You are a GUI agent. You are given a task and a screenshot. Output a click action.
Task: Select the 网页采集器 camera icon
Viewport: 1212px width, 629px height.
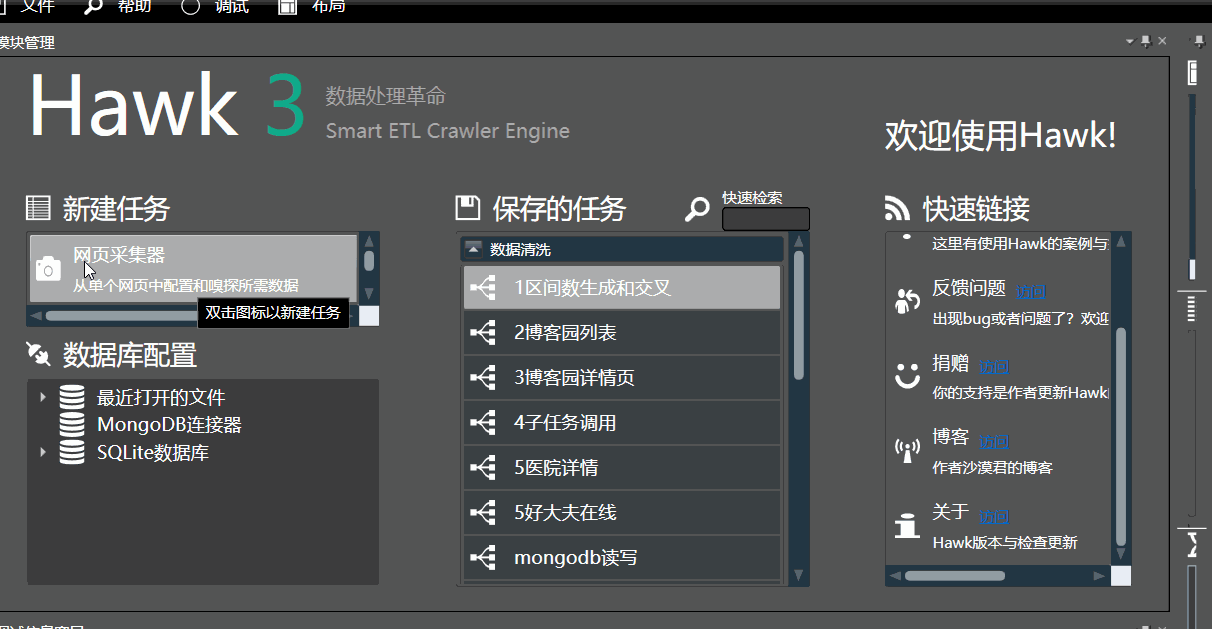point(48,268)
